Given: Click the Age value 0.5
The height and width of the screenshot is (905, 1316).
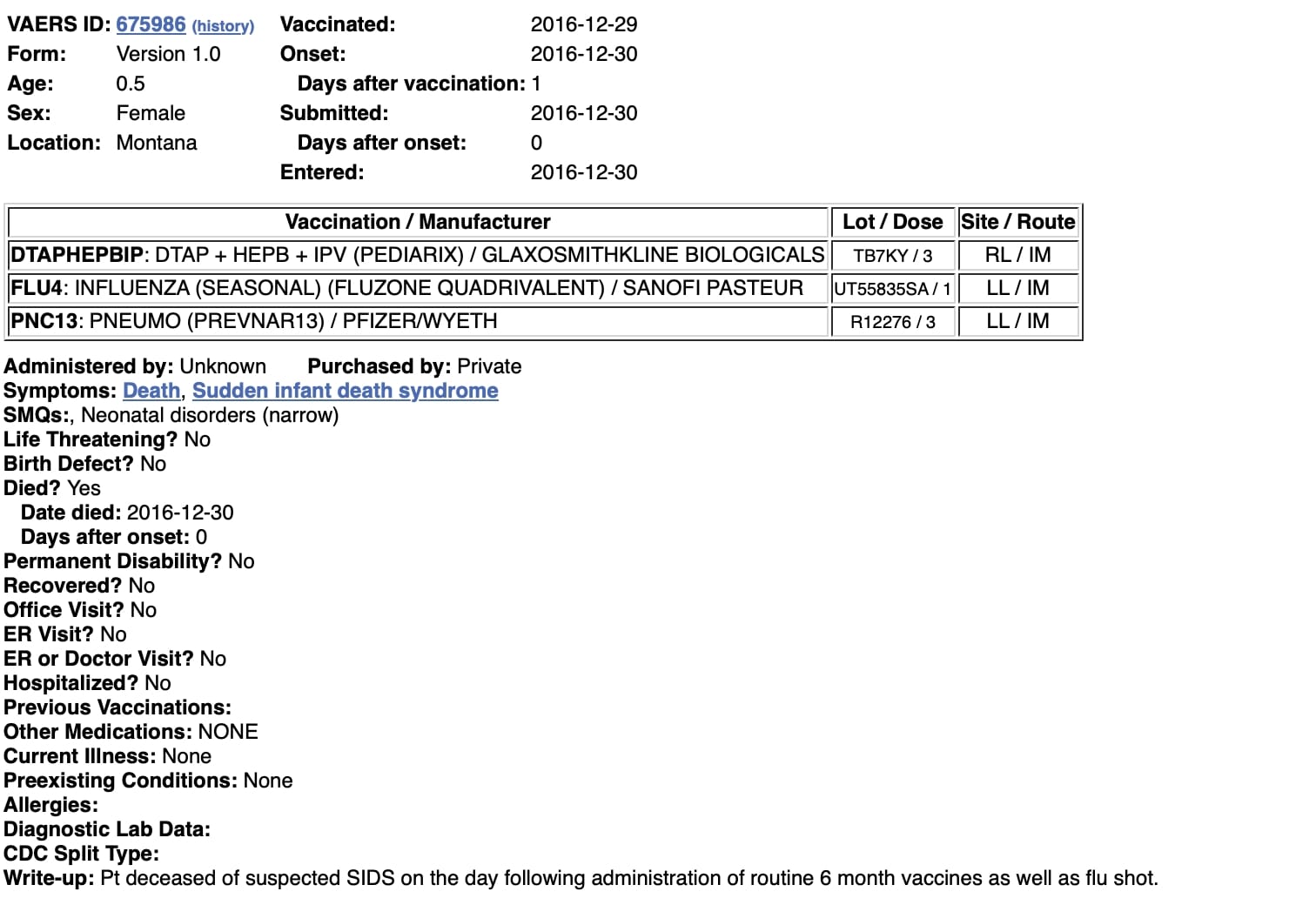Looking at the screenshot, I should point(131,84).
